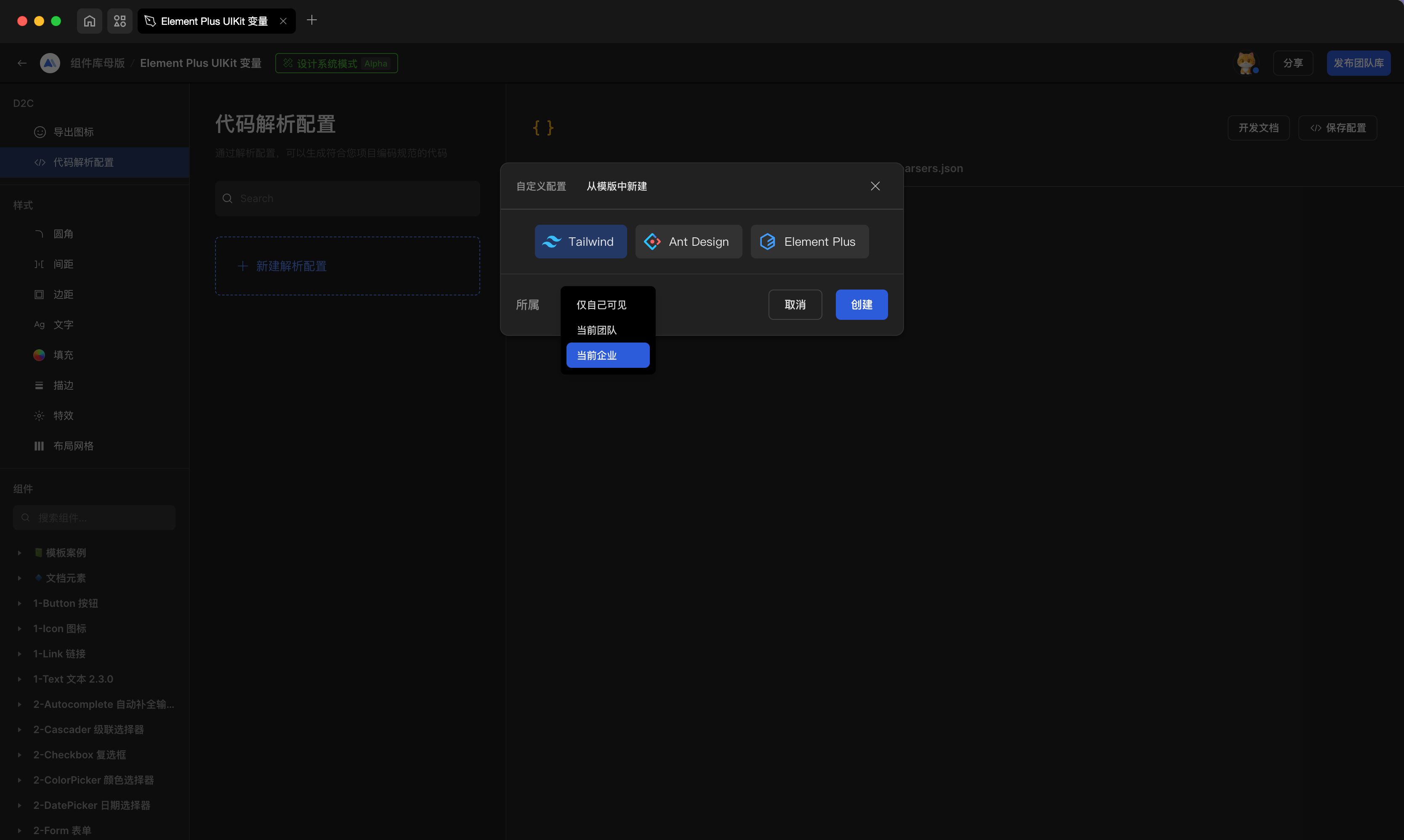The height and width of the screenshot is (840, 1404).
Task: Click the 代码解析配置 code brackets icon
Action: click(40, 162)
